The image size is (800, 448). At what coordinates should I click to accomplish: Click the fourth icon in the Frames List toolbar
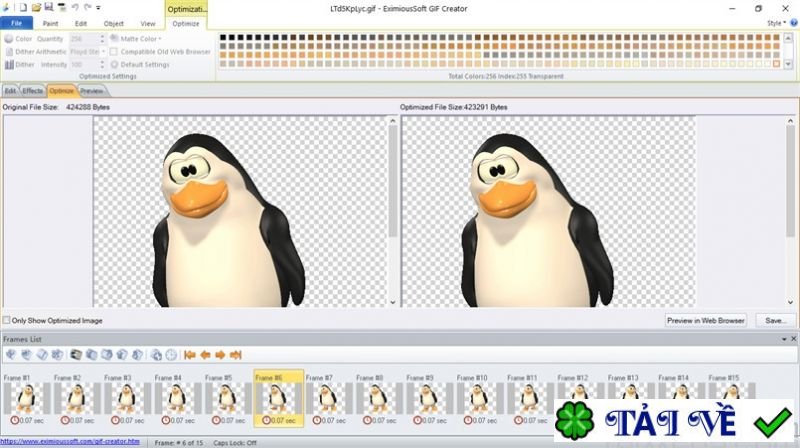pos(57,355)
